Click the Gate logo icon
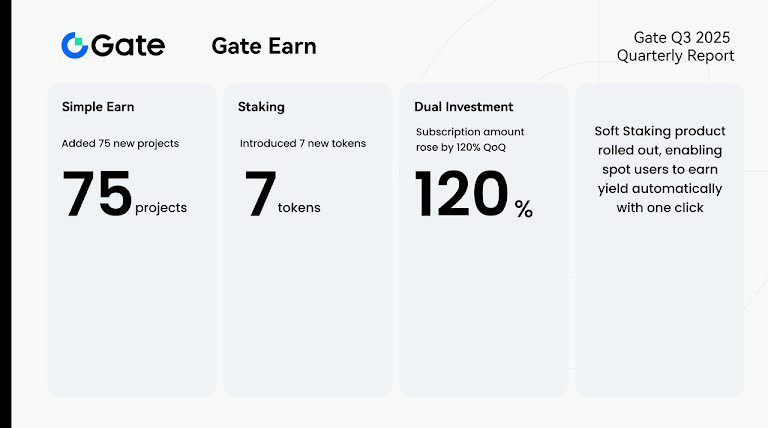This screenshot has width=768, height=428. pos(75,45)
